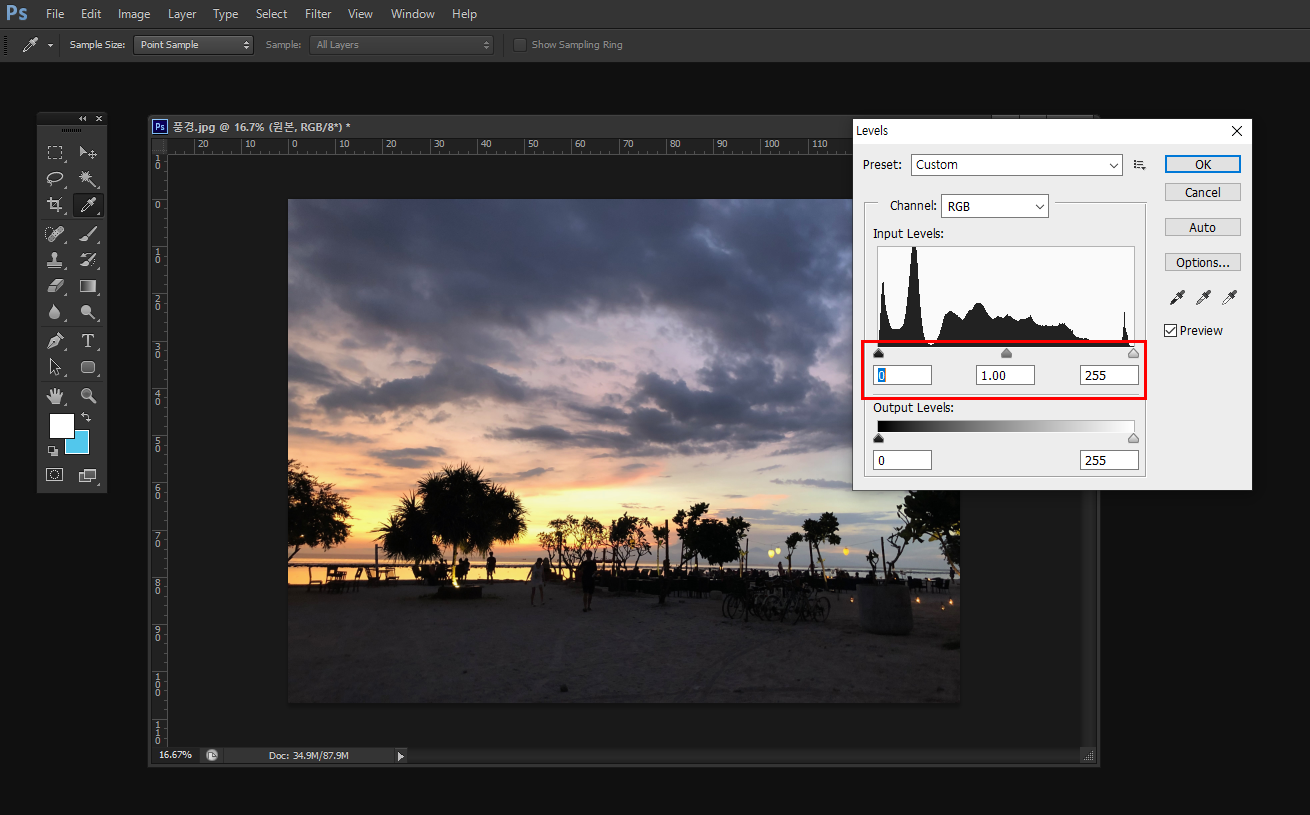Enable Show Sampling Ring checkbox
Screen dimensions: 1310x815
pos(519,45)
